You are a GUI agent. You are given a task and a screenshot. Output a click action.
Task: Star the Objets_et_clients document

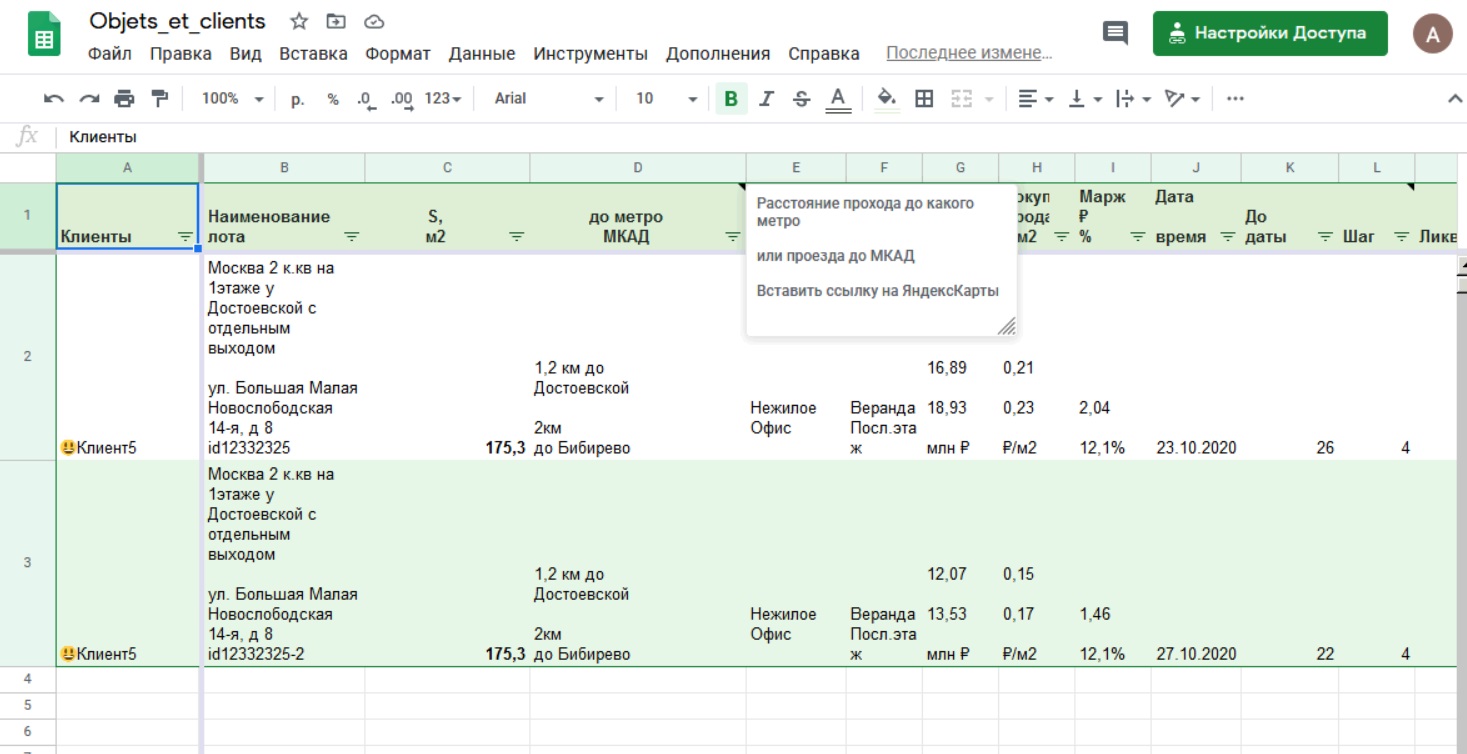(x=299, y=21)
